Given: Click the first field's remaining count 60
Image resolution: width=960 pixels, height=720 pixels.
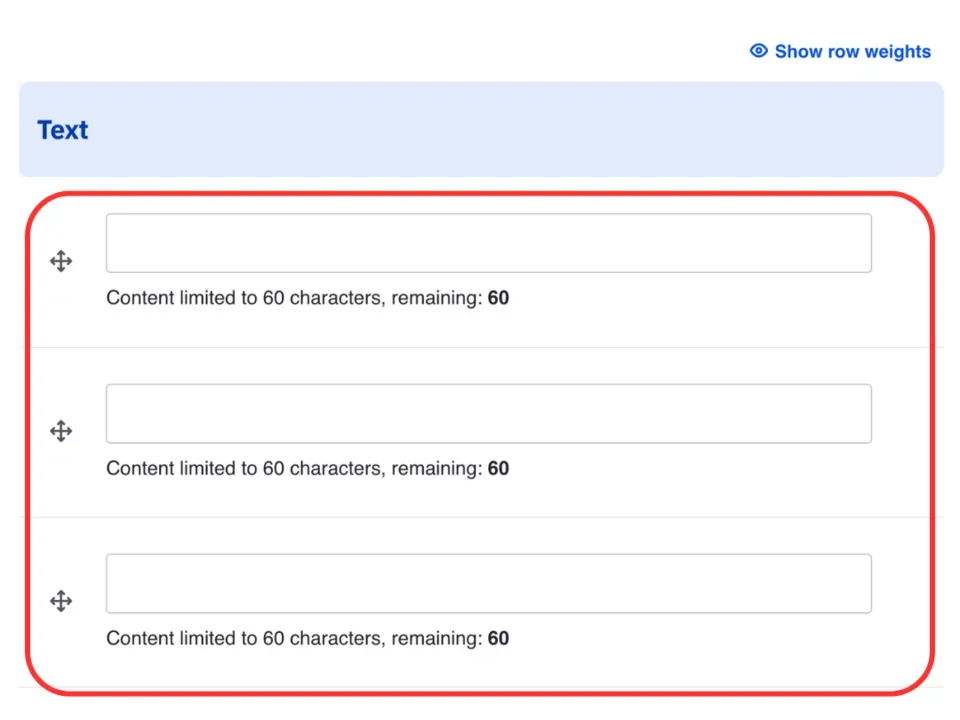Looking at the screenshot, I should coord(498,298).
